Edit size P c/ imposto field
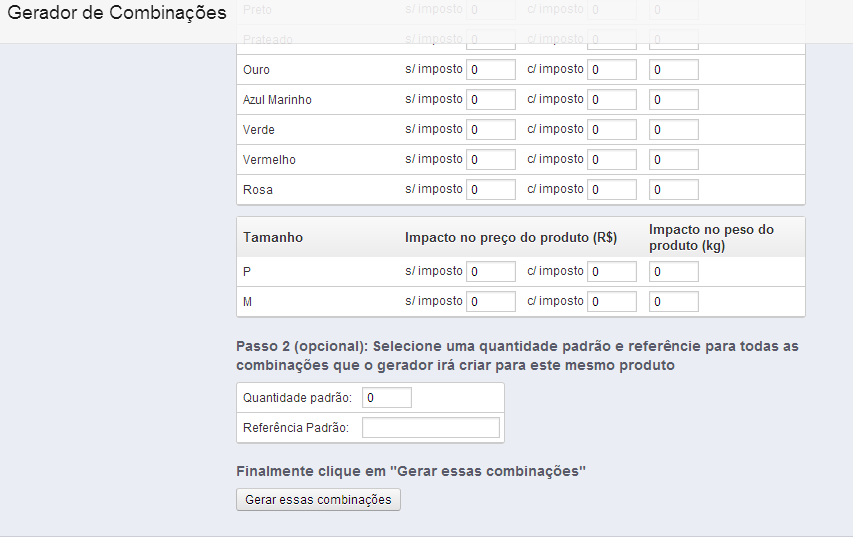This screenshot has height=548, width=853. pos(612,272)
